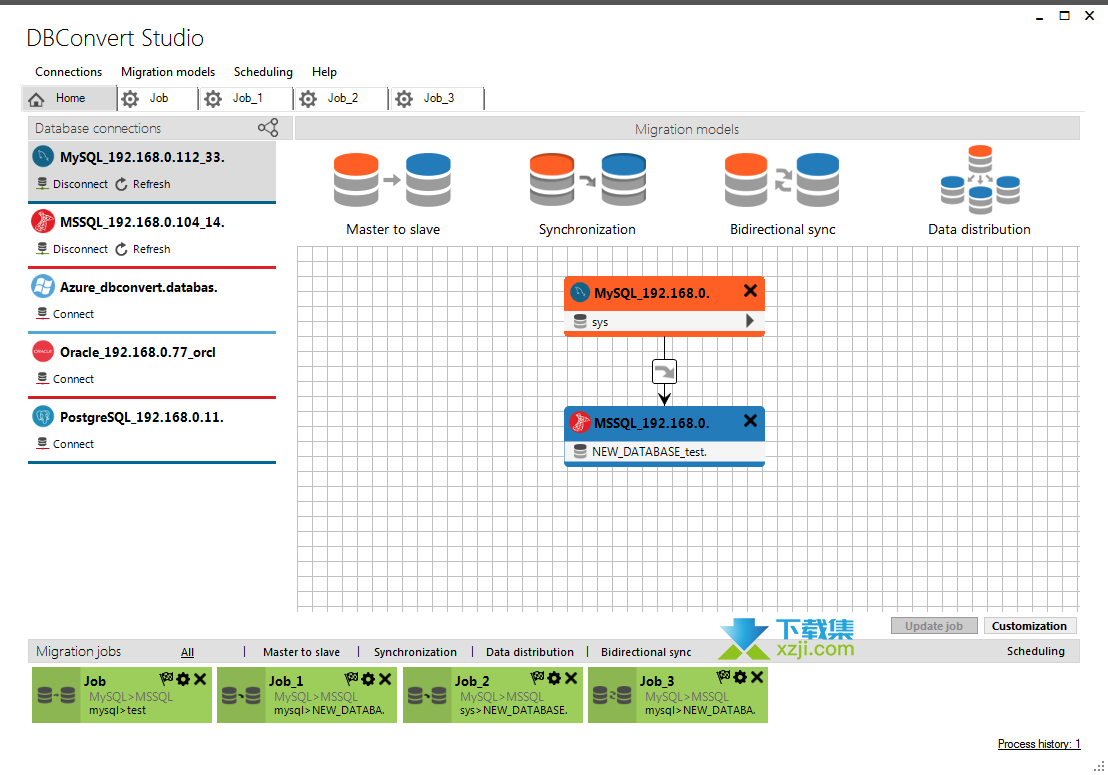Select the Oracle_192.168.0.77_orcl connection name
Screen dimensions: 1108x775
pyautogui.click(x=138, y=352)
